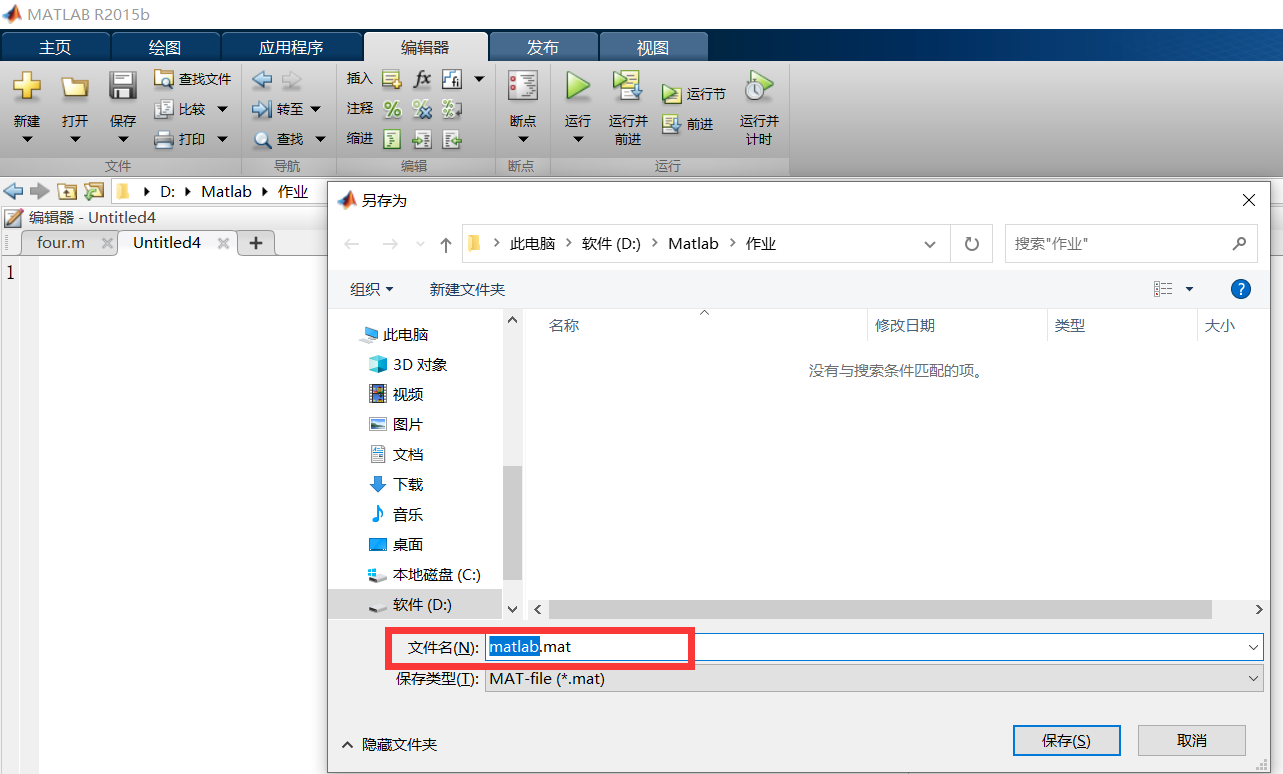Click the increase indent icon

(x=422, y=139)
